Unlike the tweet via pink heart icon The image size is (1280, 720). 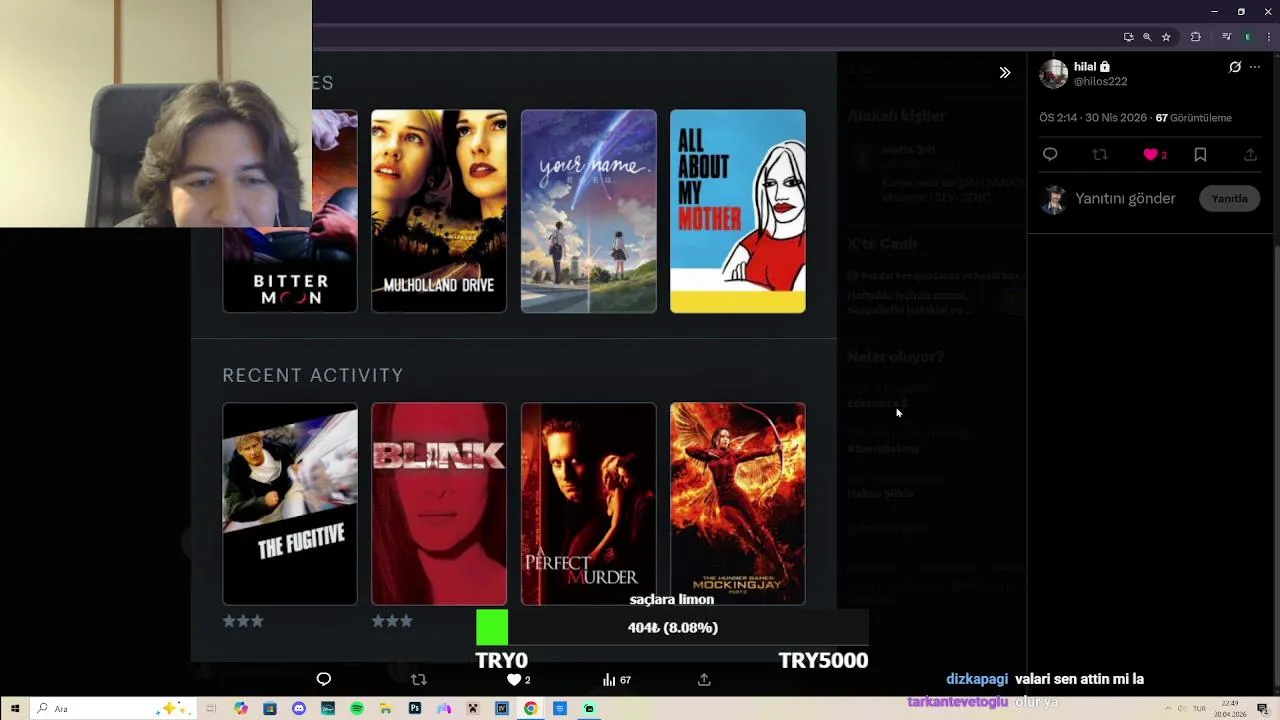coord(1150,154)
